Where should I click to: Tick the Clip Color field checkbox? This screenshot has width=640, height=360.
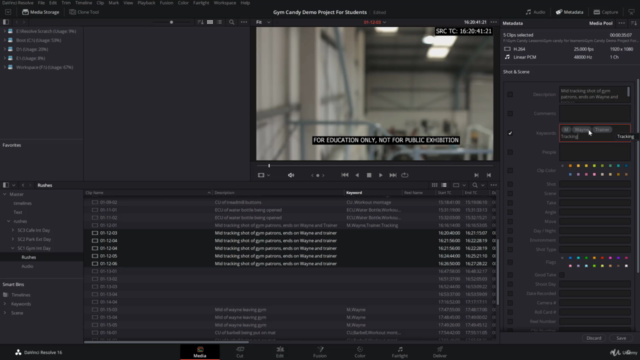tap(510, 170)
